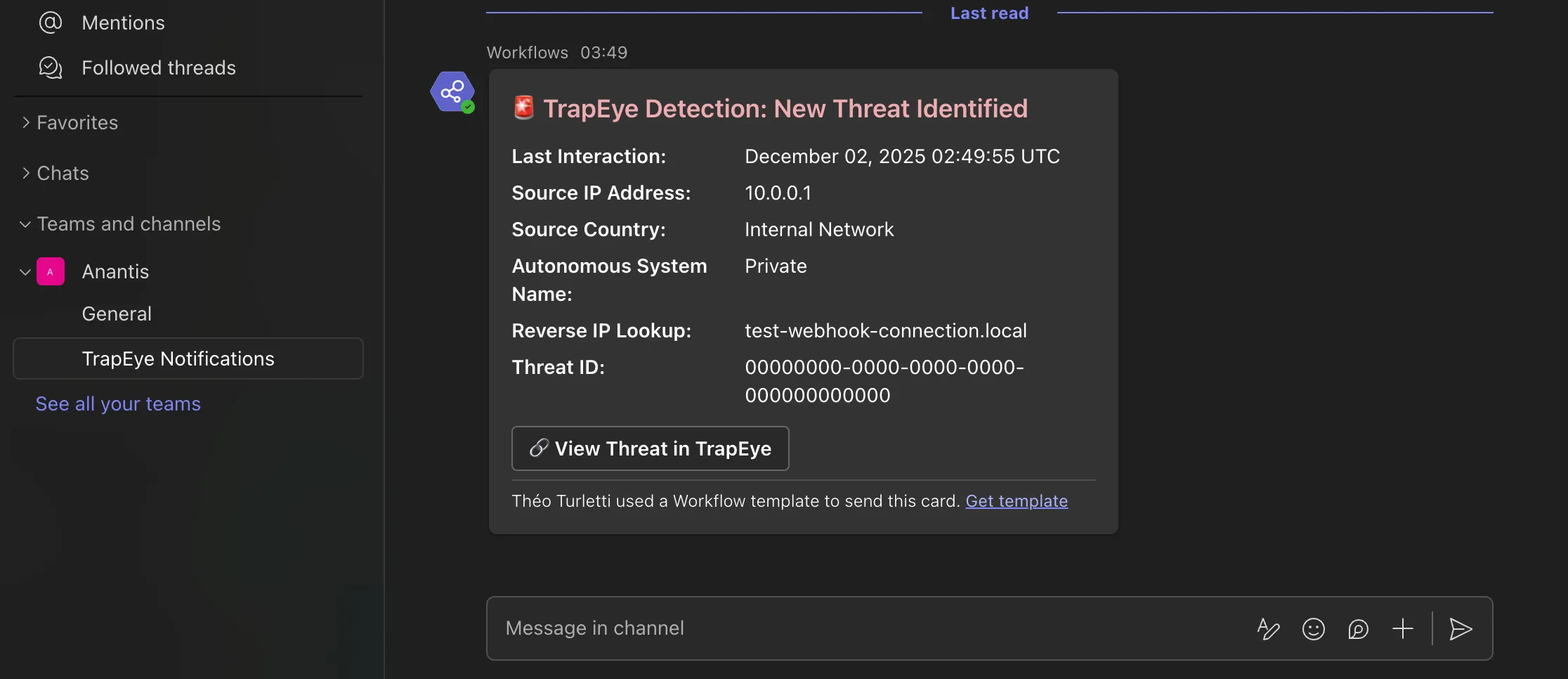The height and width of the screenshot is (679, 1568).
Task: Click the pink Anantis team avatar
Action: coord(51,271)
